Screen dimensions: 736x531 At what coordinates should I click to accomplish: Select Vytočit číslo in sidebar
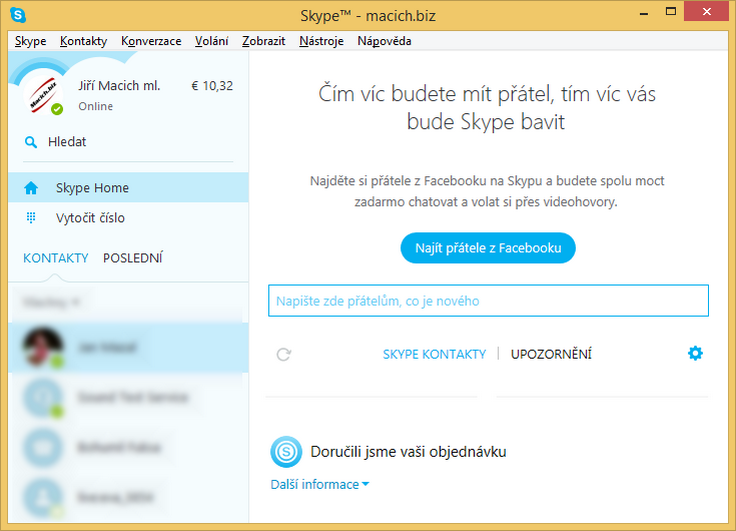pos(90,218)
